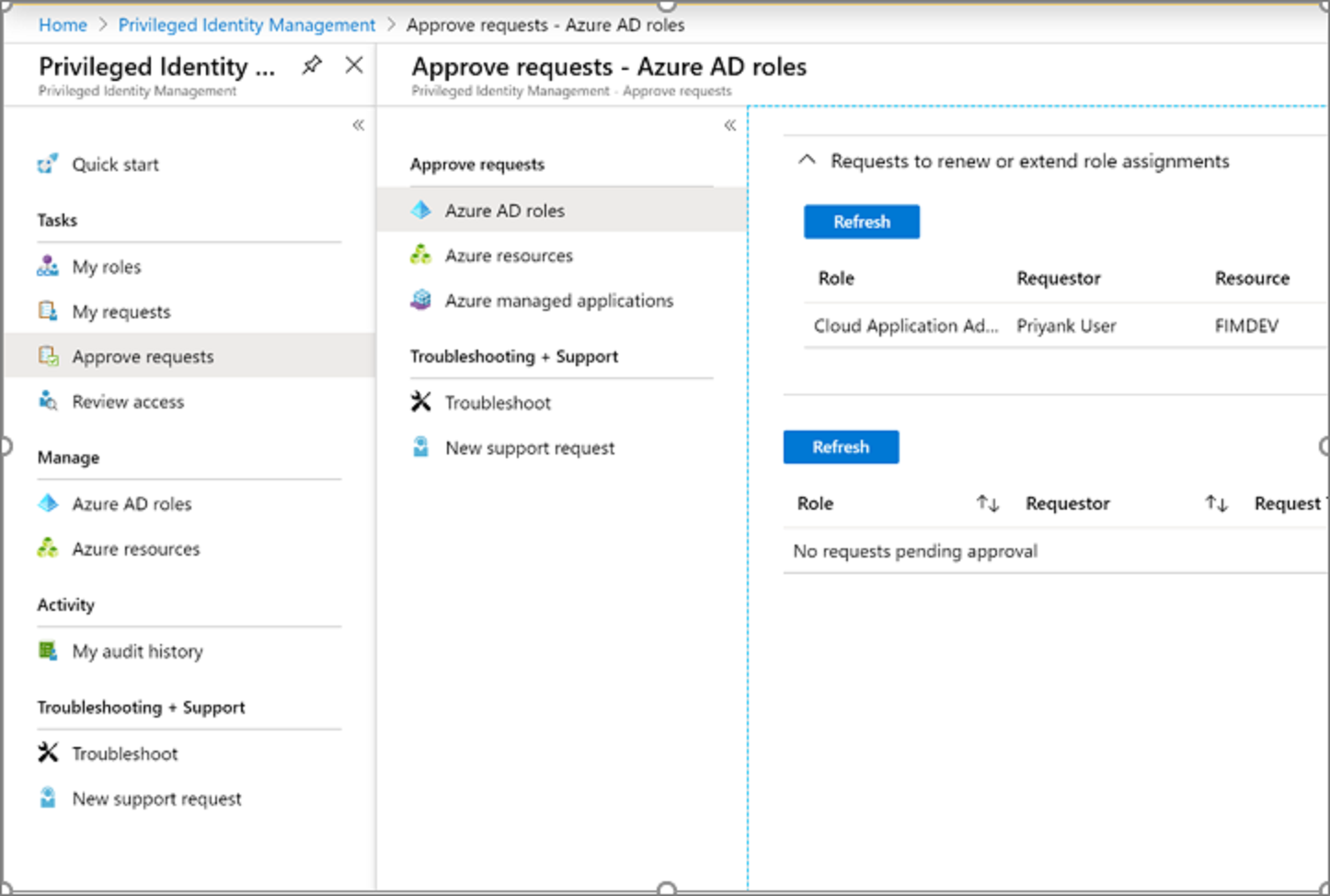
Task: Pin the Privileged Identity blade
Action: click(x=312, y=65)
